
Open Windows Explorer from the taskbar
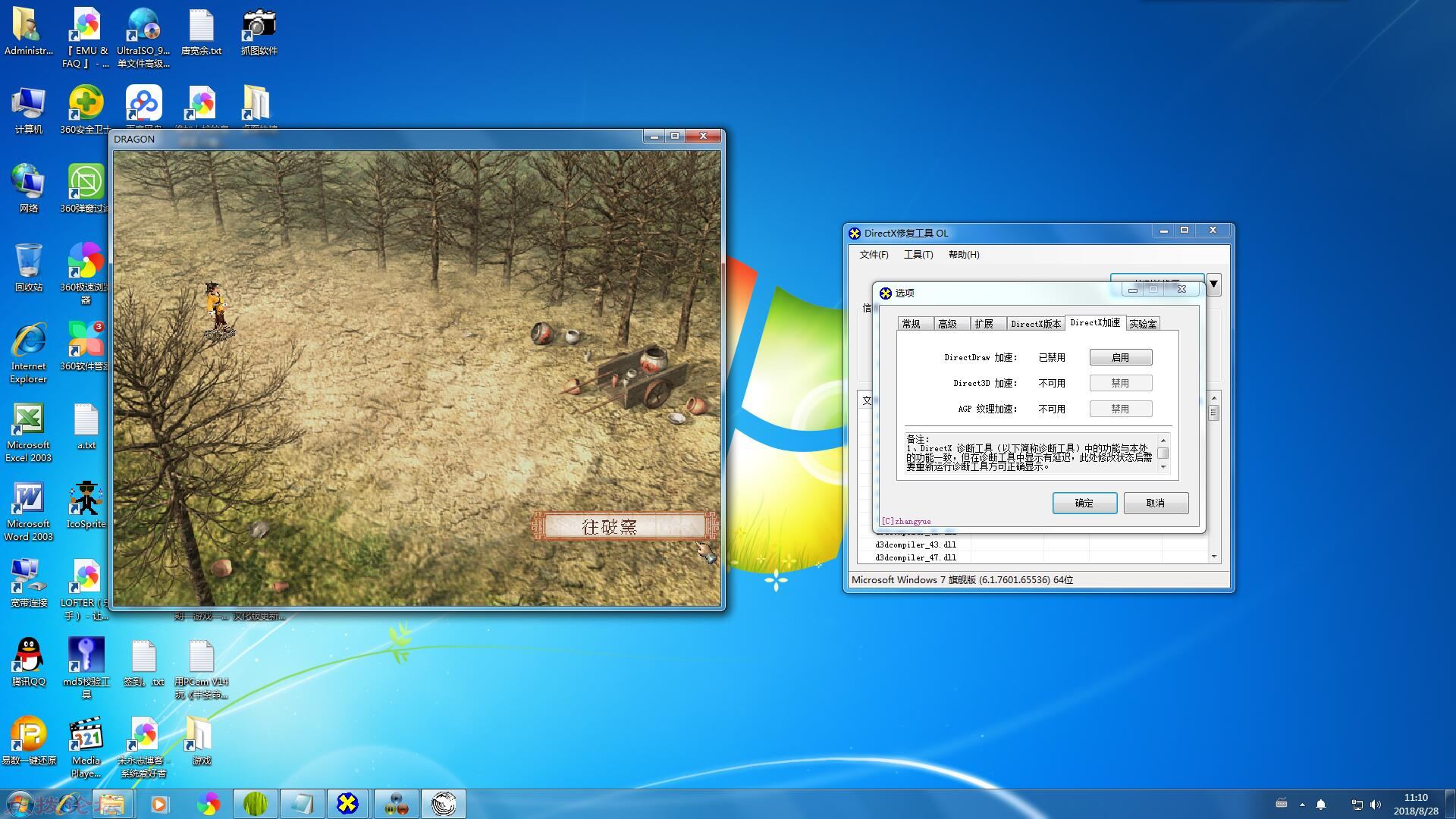pyautogui.click(x=111, y=804)
